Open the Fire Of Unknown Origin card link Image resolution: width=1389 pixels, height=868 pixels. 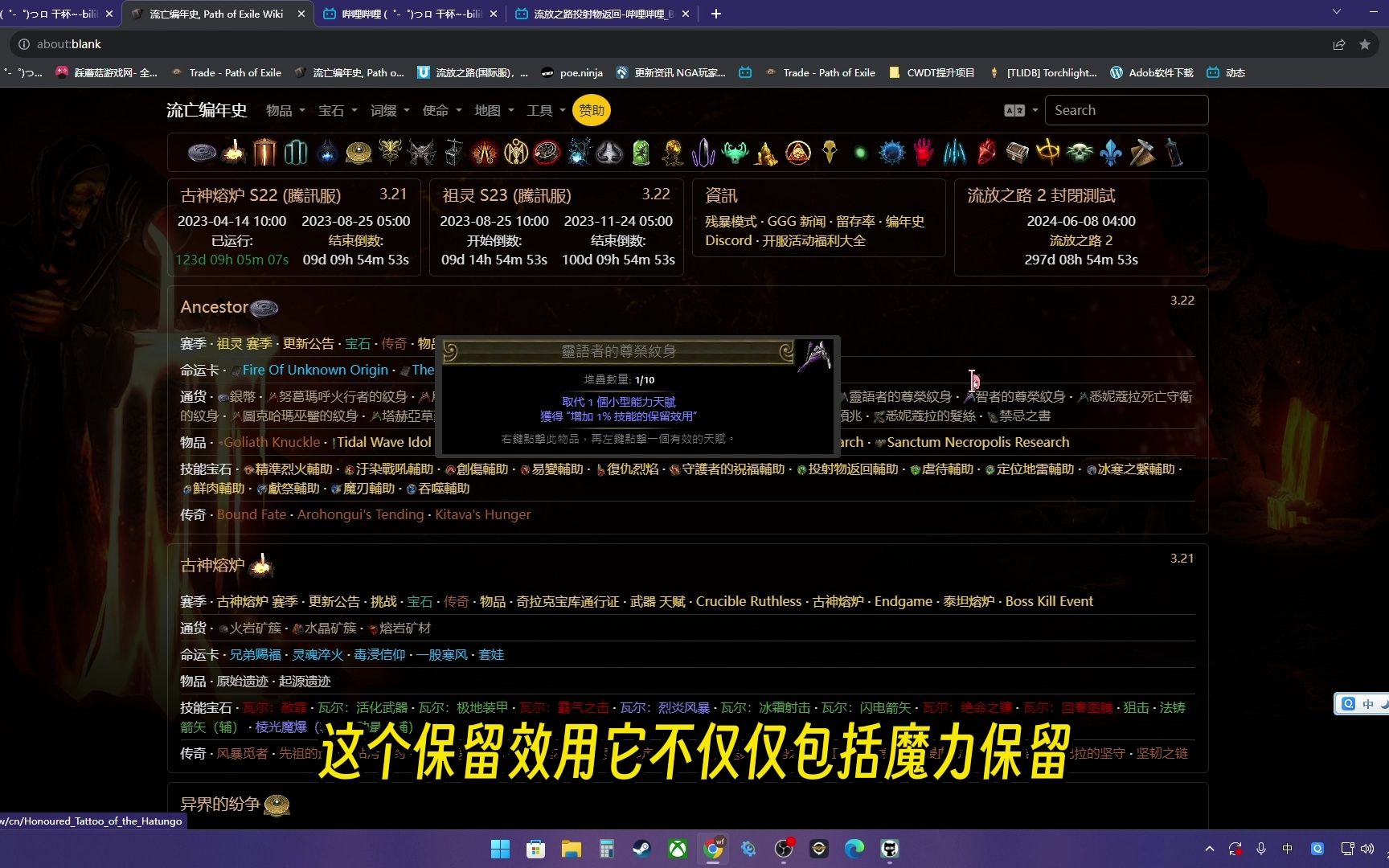pos(314,370)
